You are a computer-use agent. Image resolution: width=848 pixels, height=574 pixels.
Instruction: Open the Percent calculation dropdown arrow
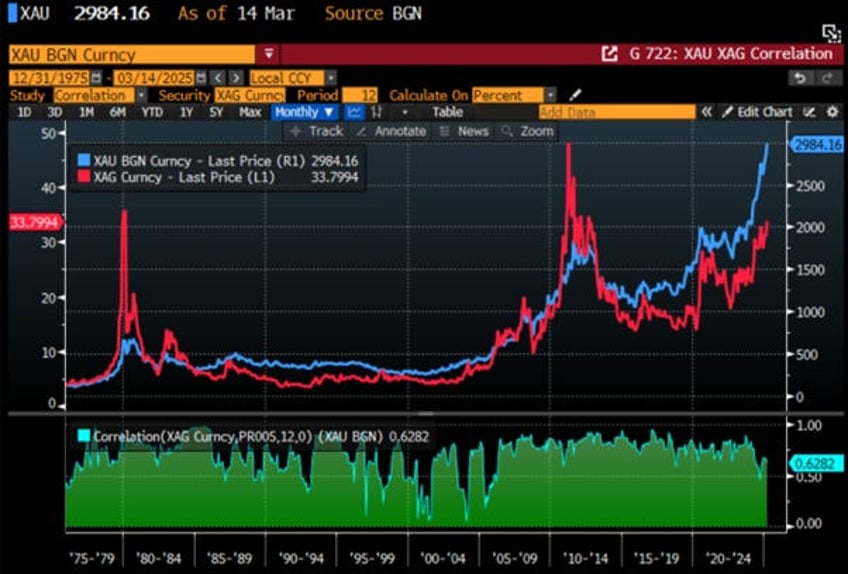[551, 95]
